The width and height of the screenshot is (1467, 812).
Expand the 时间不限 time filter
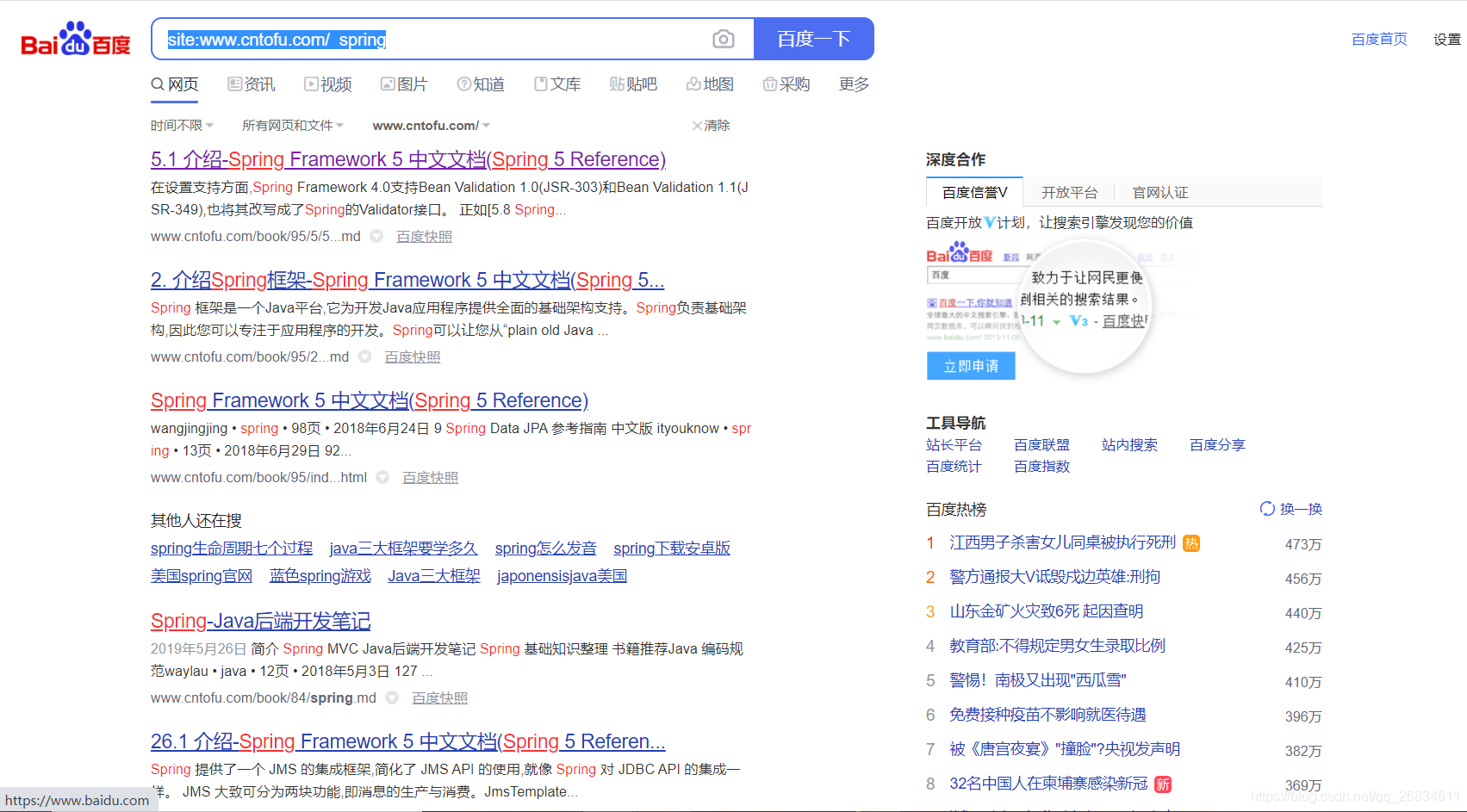click(182, 126)
